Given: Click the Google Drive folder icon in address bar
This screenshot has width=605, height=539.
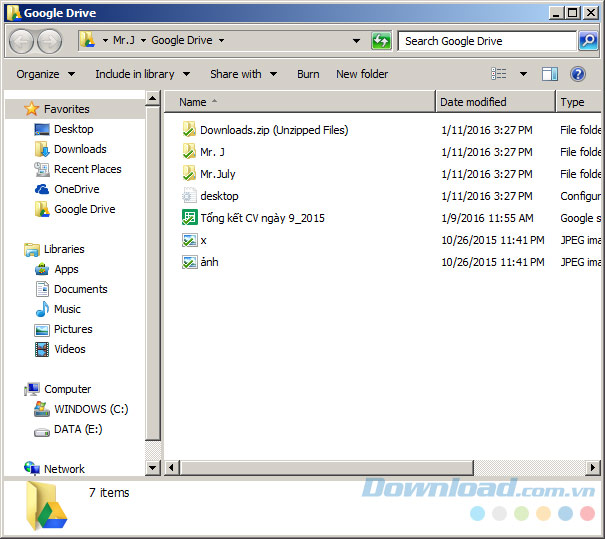Looking at the screenshot, I should (x=88, y=40).
